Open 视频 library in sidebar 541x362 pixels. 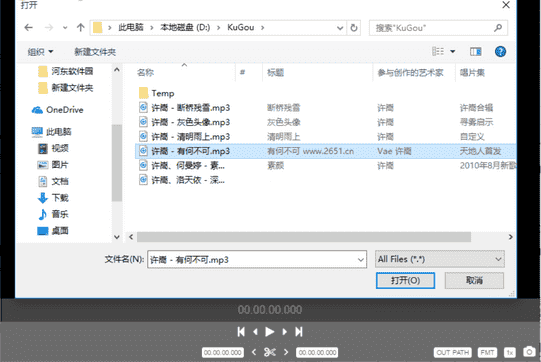pyautogui.click(x=53, y=148)
